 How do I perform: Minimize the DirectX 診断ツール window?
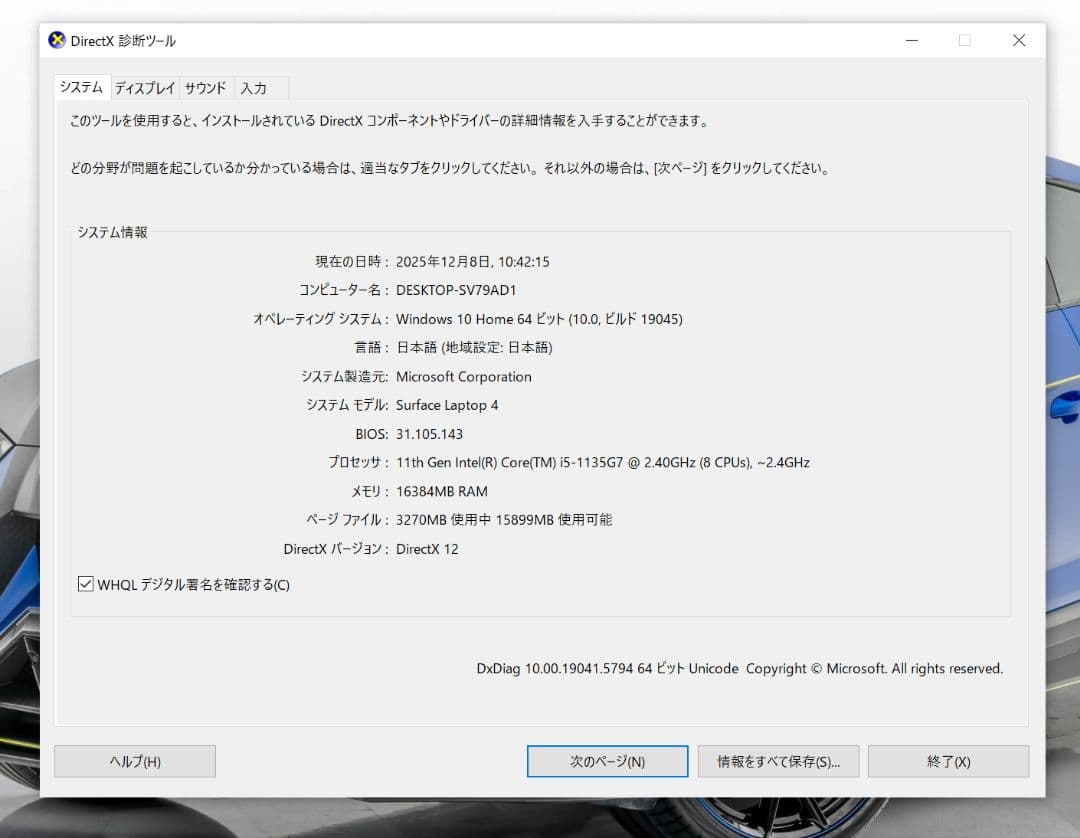point(911,40)
